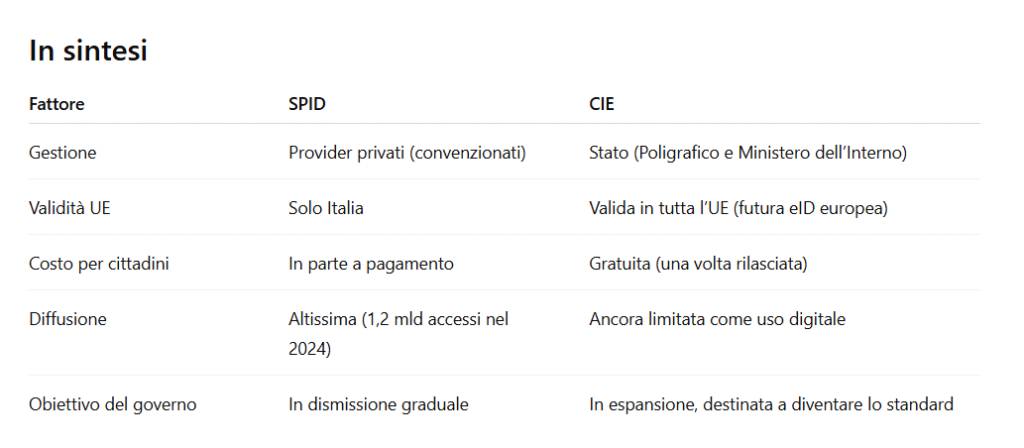
Task: Select the 'SPID' column header
Action: 307,104
